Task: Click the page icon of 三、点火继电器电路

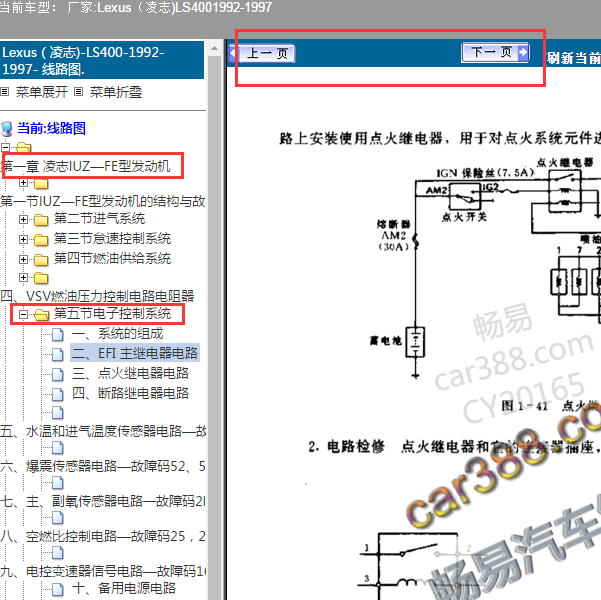Action: tap(57, 374)
